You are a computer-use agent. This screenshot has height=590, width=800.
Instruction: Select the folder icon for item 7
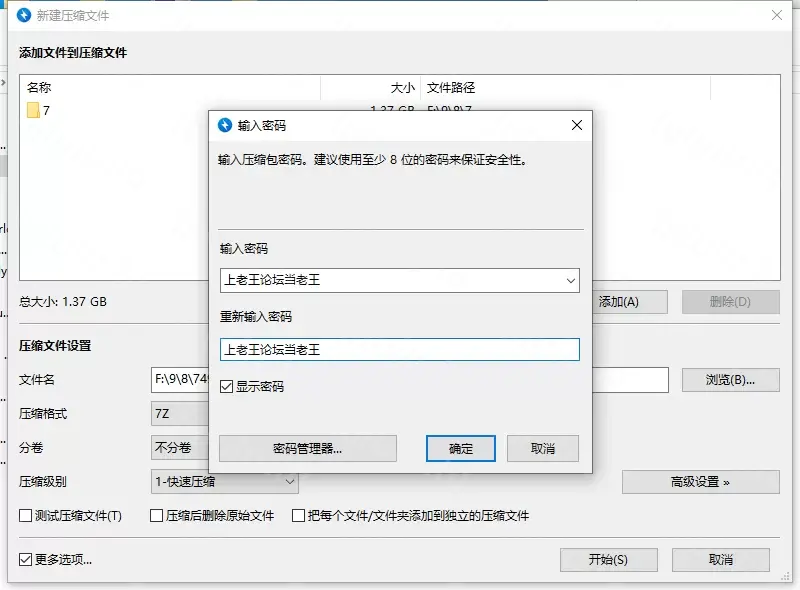[x=33, y=110]
